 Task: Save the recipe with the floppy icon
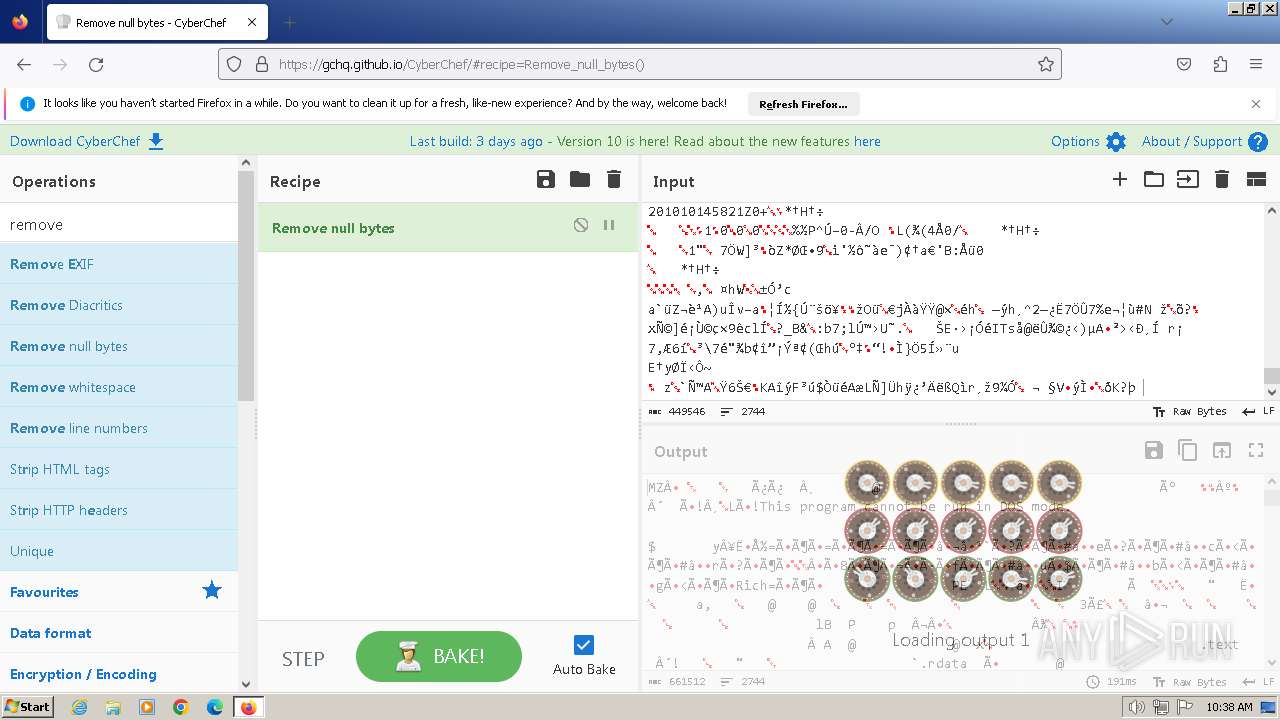(546, 180)
